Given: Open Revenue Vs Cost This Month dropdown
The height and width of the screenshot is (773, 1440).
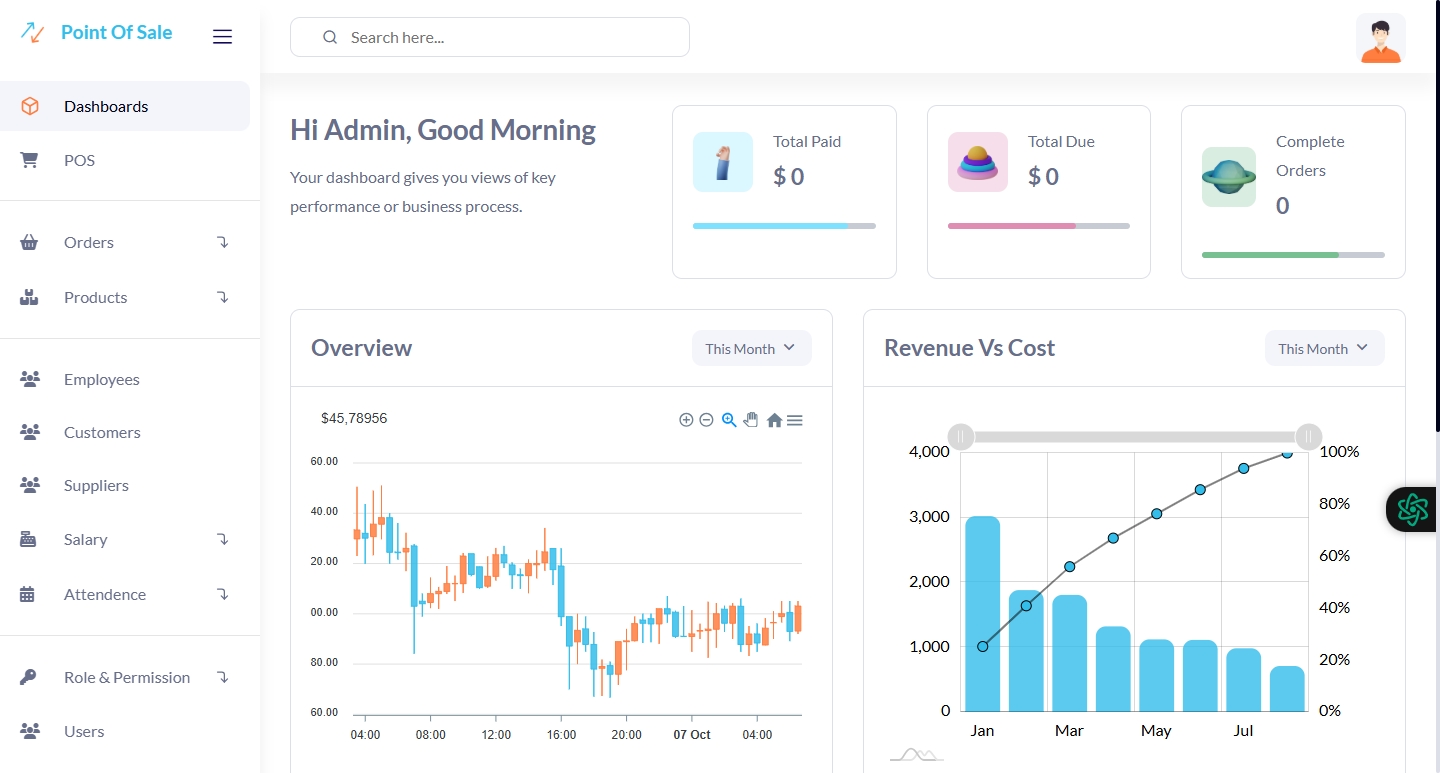Looking at the screenshot, I should (x=1324, y=348).
